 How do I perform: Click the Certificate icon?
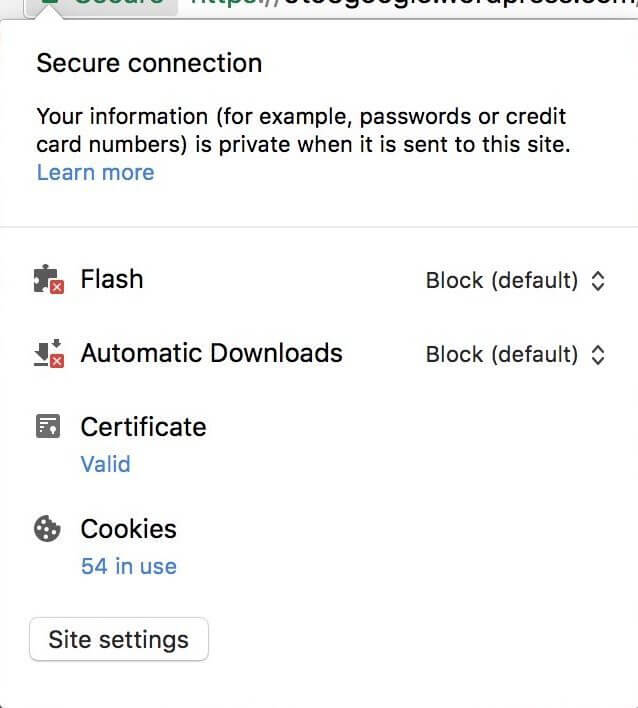47,427
